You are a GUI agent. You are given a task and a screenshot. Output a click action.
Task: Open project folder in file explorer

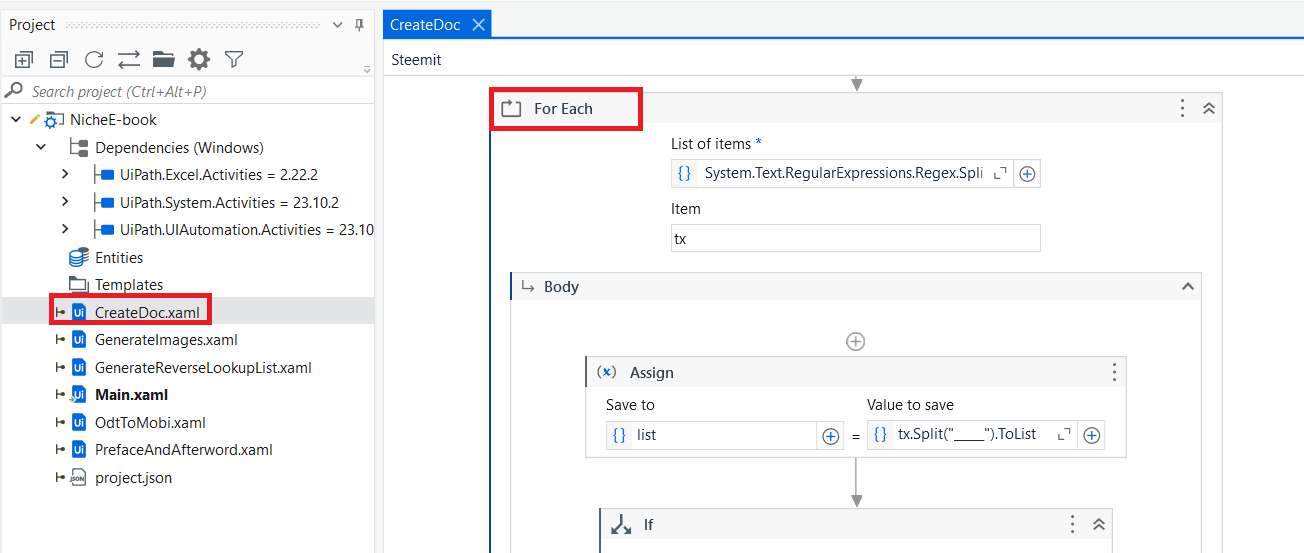pyautogui.click(x=164, y=60)
